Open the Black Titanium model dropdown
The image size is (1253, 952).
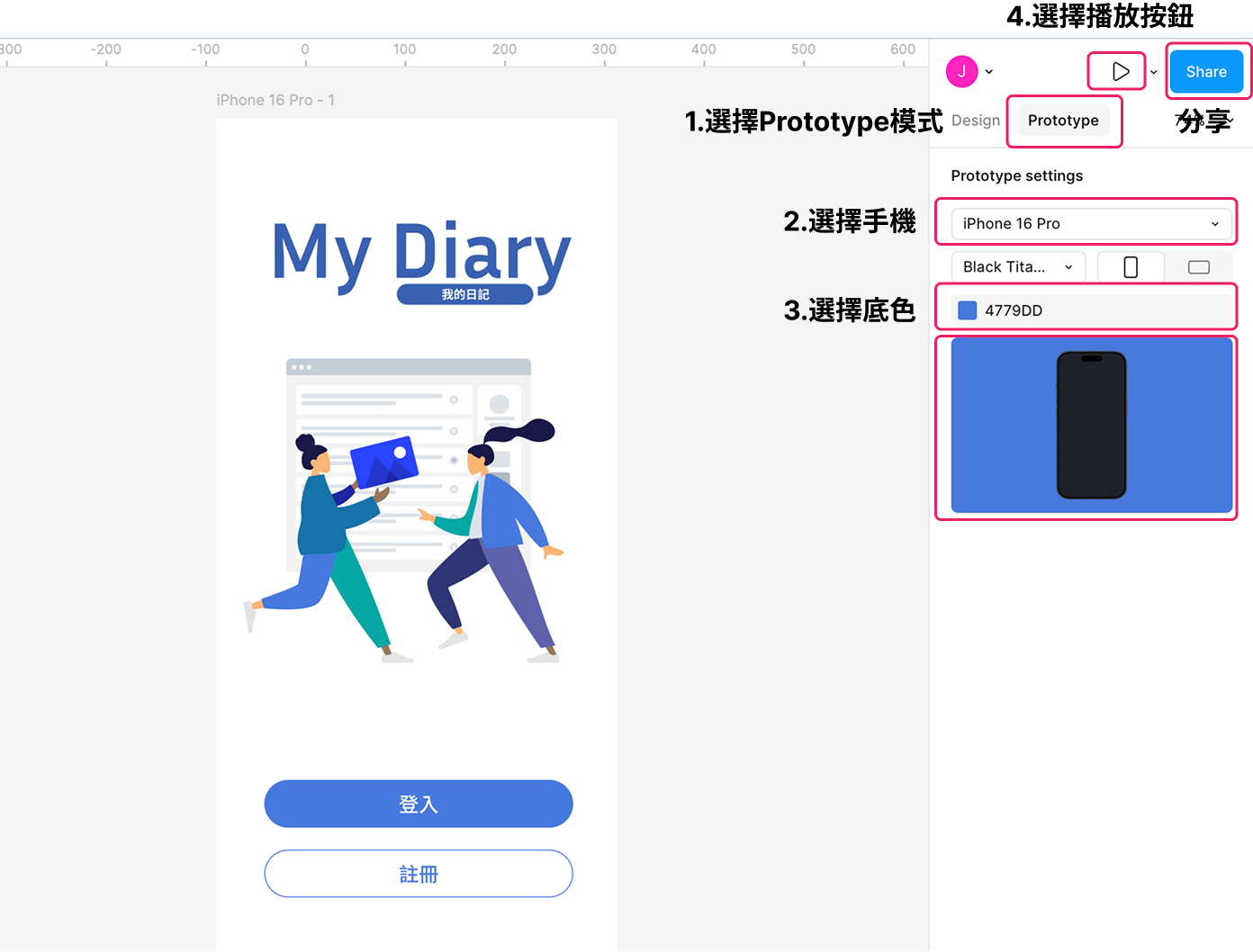tap(1017, 267)
